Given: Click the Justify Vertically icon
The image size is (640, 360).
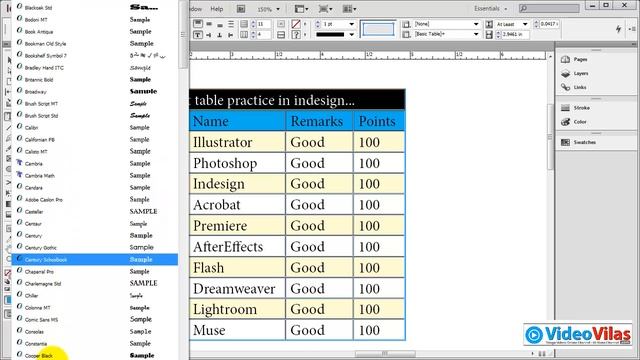Looking at the screenshot, I should point(231,24).
